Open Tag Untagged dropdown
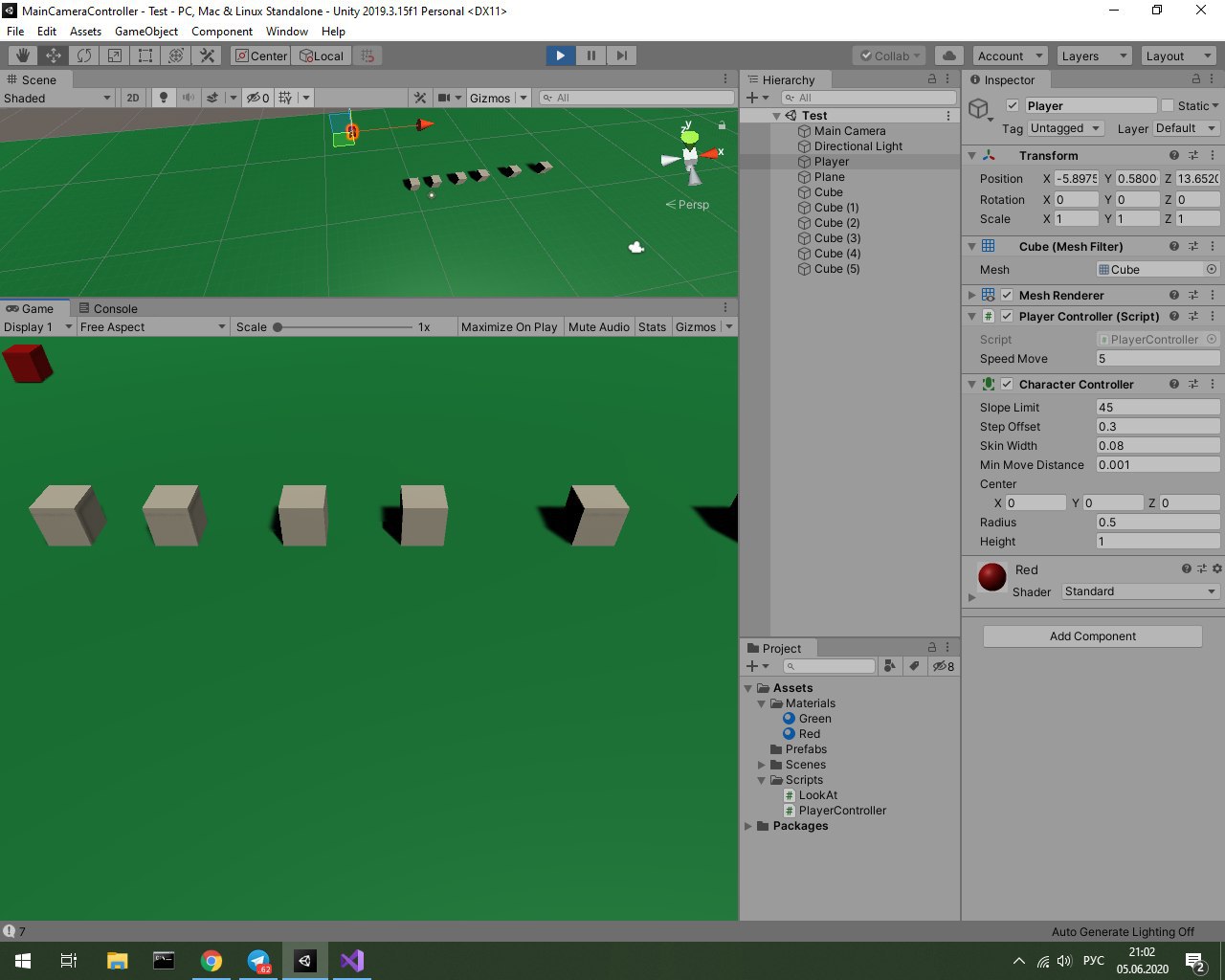This screenshot has width=1225, height=980. point(1065,128)
